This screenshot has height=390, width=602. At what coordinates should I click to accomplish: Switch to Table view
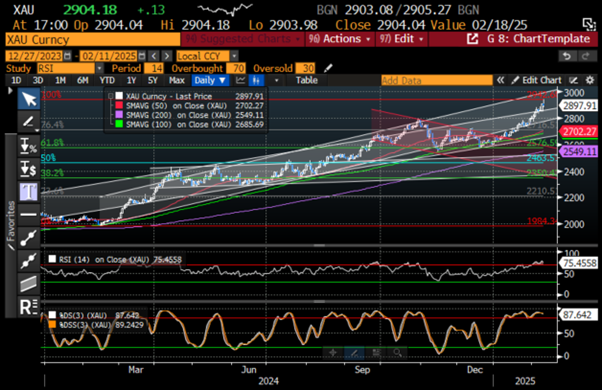click(x=306, y=80)
